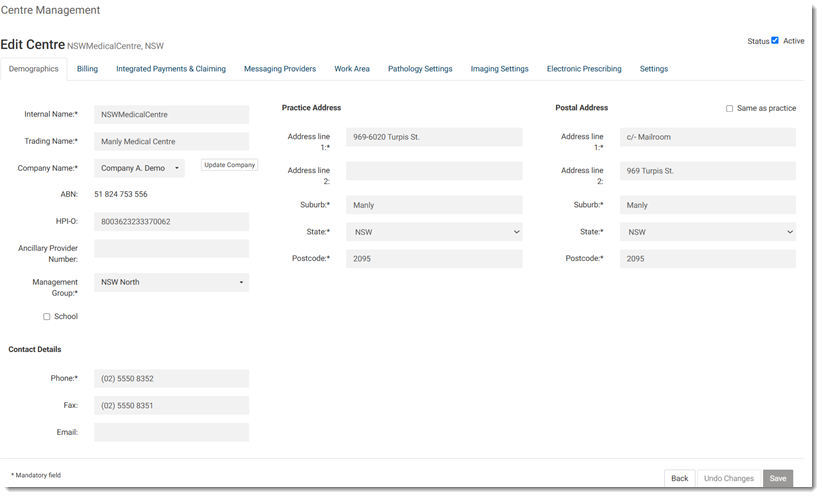
Task: Click the Update Company button
Action: coord(229,165)
